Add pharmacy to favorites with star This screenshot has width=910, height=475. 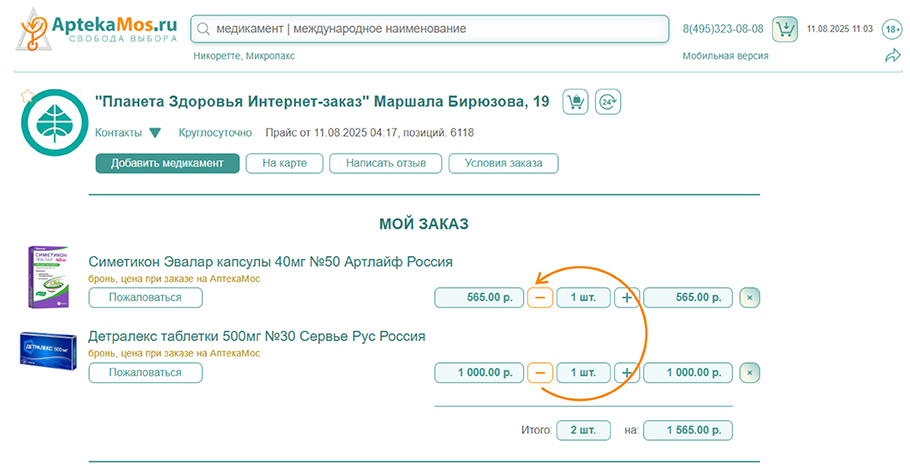[x=27, y=96]
